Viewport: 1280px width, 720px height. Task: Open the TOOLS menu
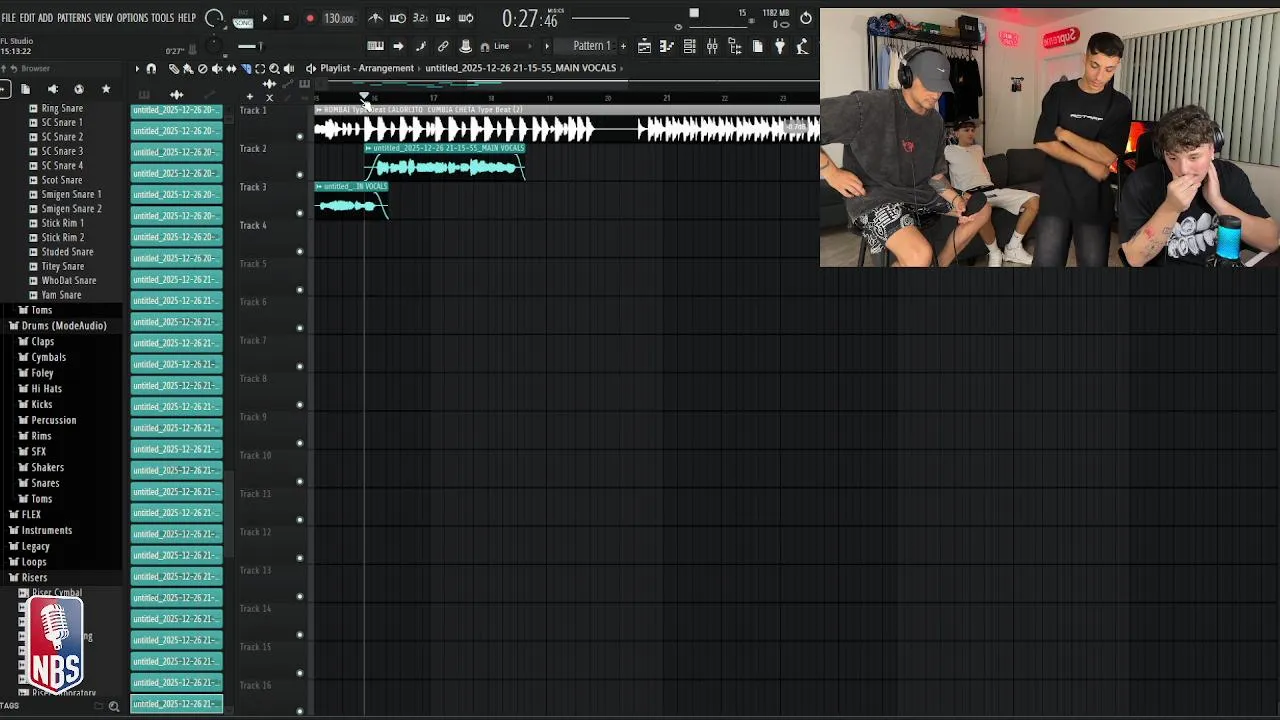[x=162, y=18]
